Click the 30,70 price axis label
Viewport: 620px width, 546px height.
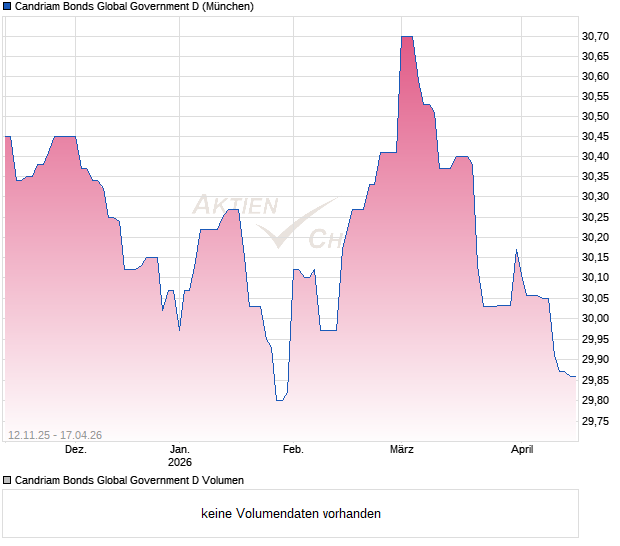pos(595,36)
